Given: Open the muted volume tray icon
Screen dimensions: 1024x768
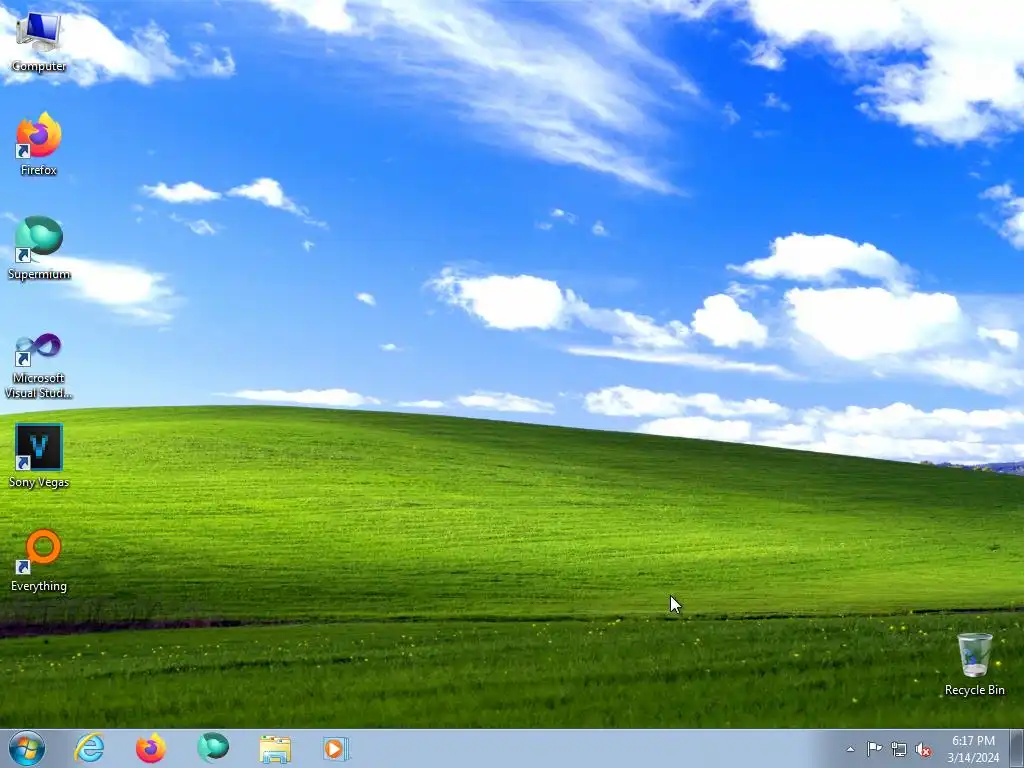Looking at the screenshot, I should (x=923, y=750).
